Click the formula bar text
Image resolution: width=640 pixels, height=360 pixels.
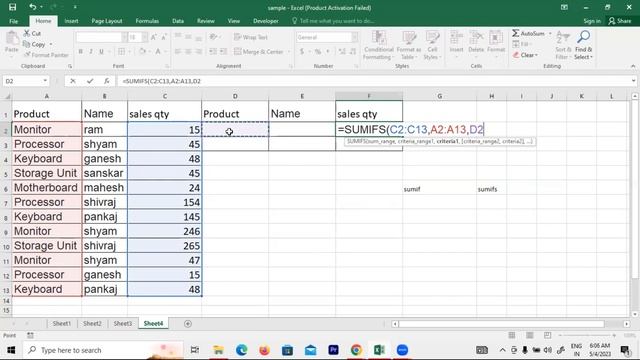point(161,81)
